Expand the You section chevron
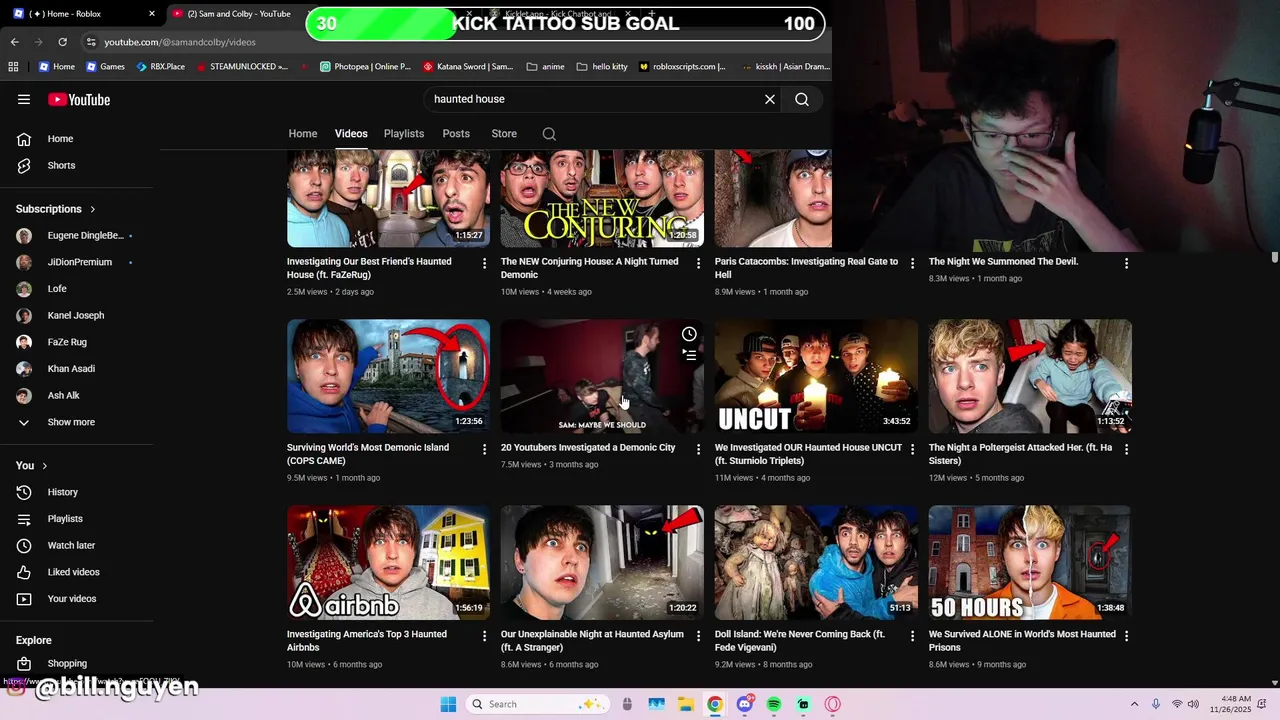This screenshot has height=720, width=1280. [44, 466]
